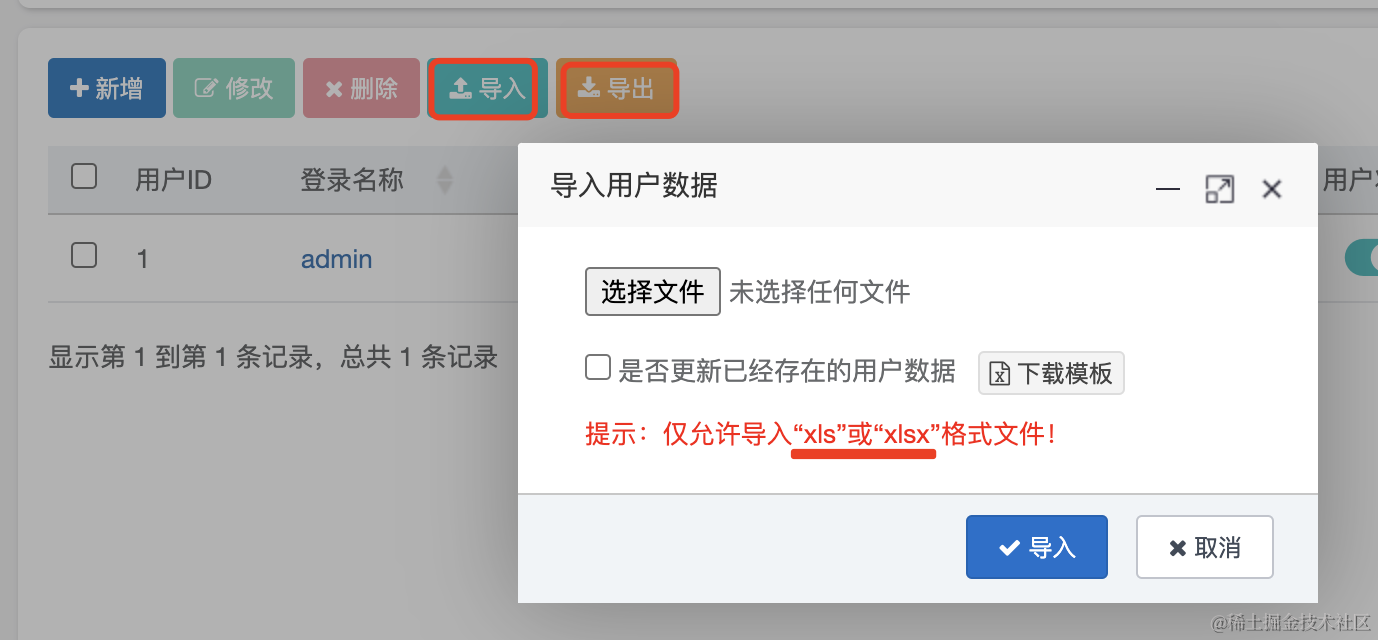Click the 导入用户数据 dialog title
Image resolution: width=1378 pixels, height=640 pixels.
tap(634, 186)
